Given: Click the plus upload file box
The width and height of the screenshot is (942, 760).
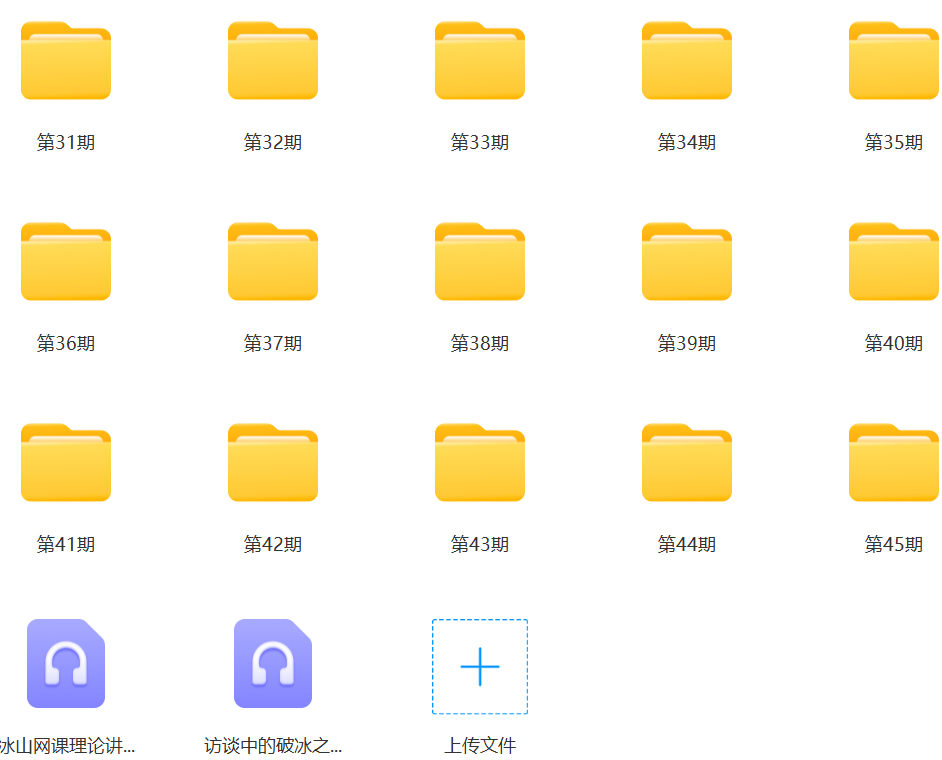Looking at the screenshot, I should tap(480, 667).
